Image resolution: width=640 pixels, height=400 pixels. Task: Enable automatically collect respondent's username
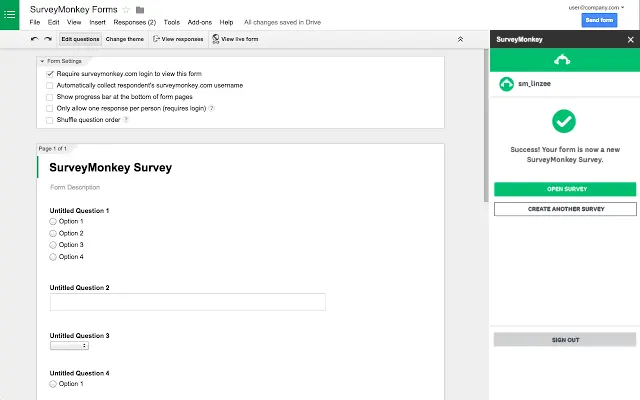(x=49, y=85)
